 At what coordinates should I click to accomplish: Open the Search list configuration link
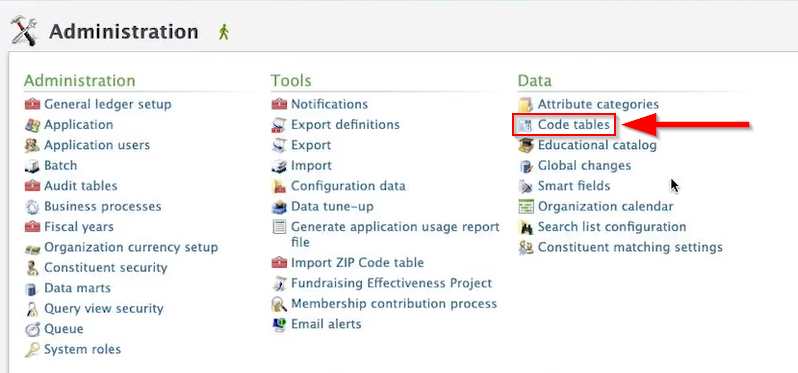[x=612, y=226]
